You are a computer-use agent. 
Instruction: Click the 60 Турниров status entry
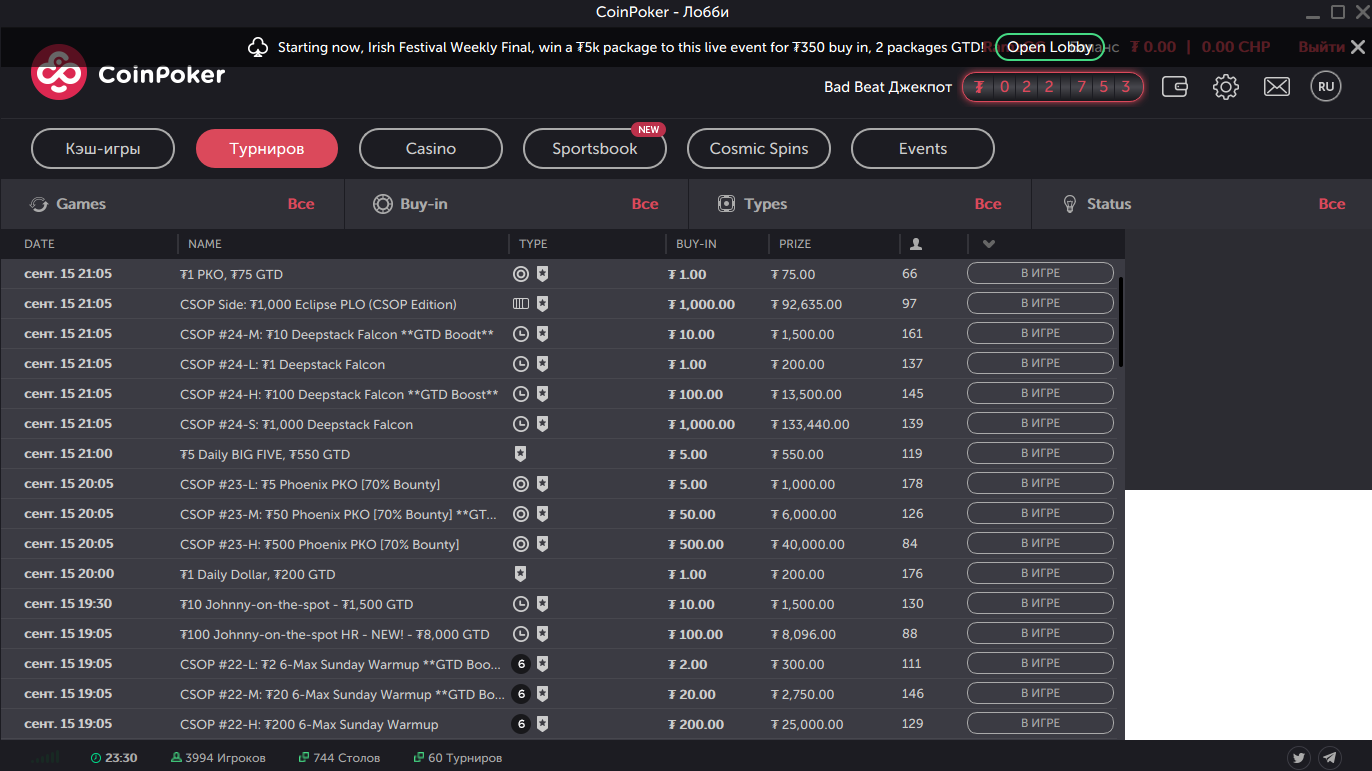pyautogui.click(x=458, y=758)
